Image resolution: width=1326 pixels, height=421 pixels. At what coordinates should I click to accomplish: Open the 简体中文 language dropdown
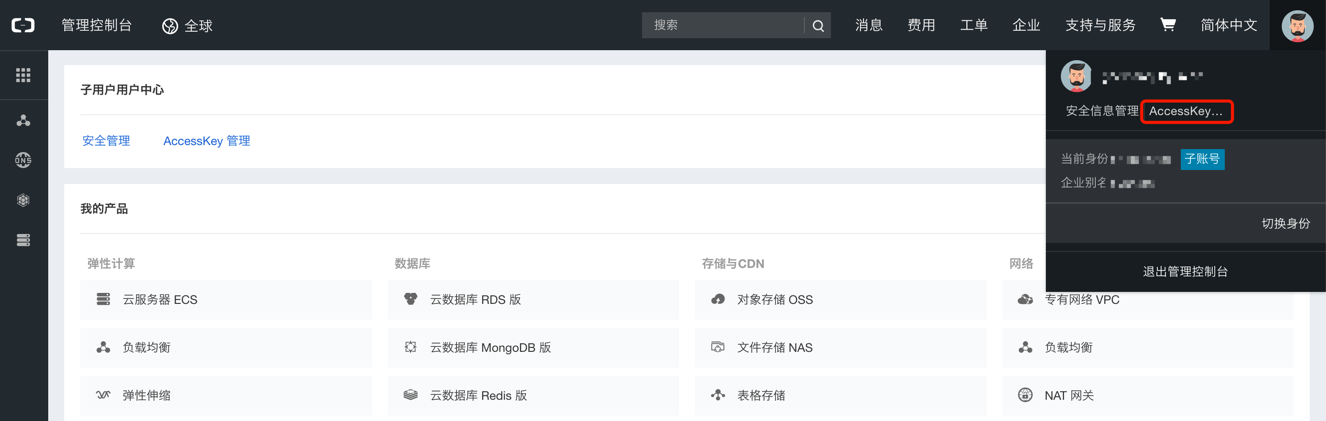click(x=1228, y=25)
